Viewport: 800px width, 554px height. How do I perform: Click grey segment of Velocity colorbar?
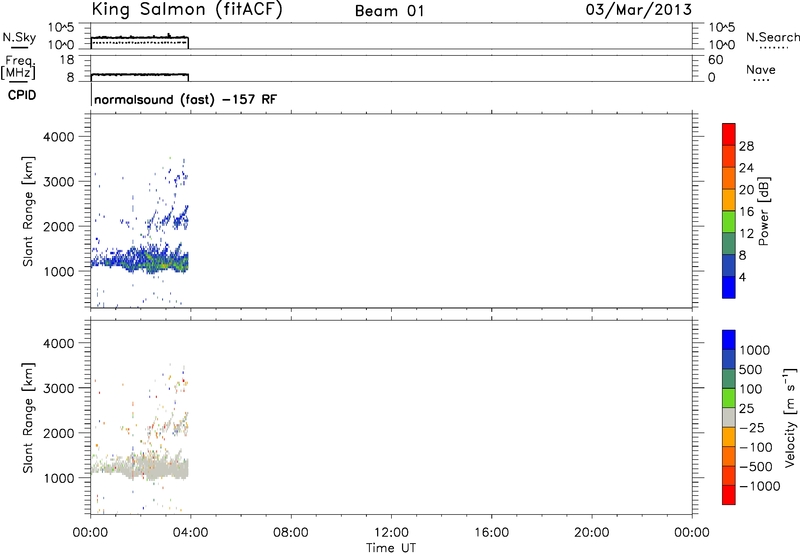[729, 417]
